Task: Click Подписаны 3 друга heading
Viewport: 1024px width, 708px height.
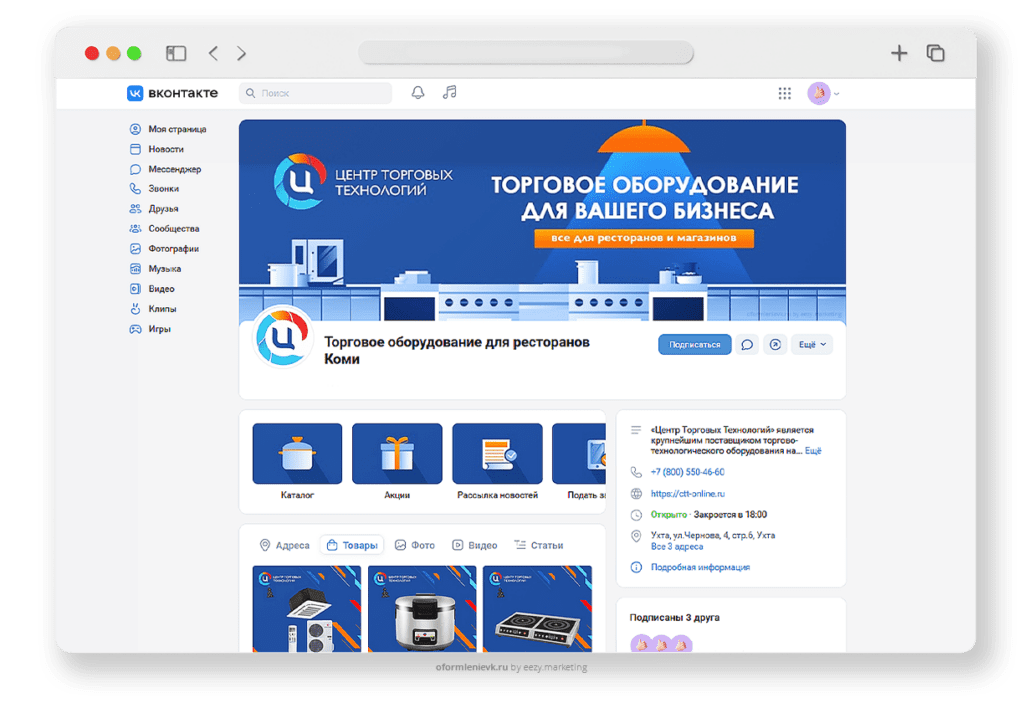Action: click(675, 617)
